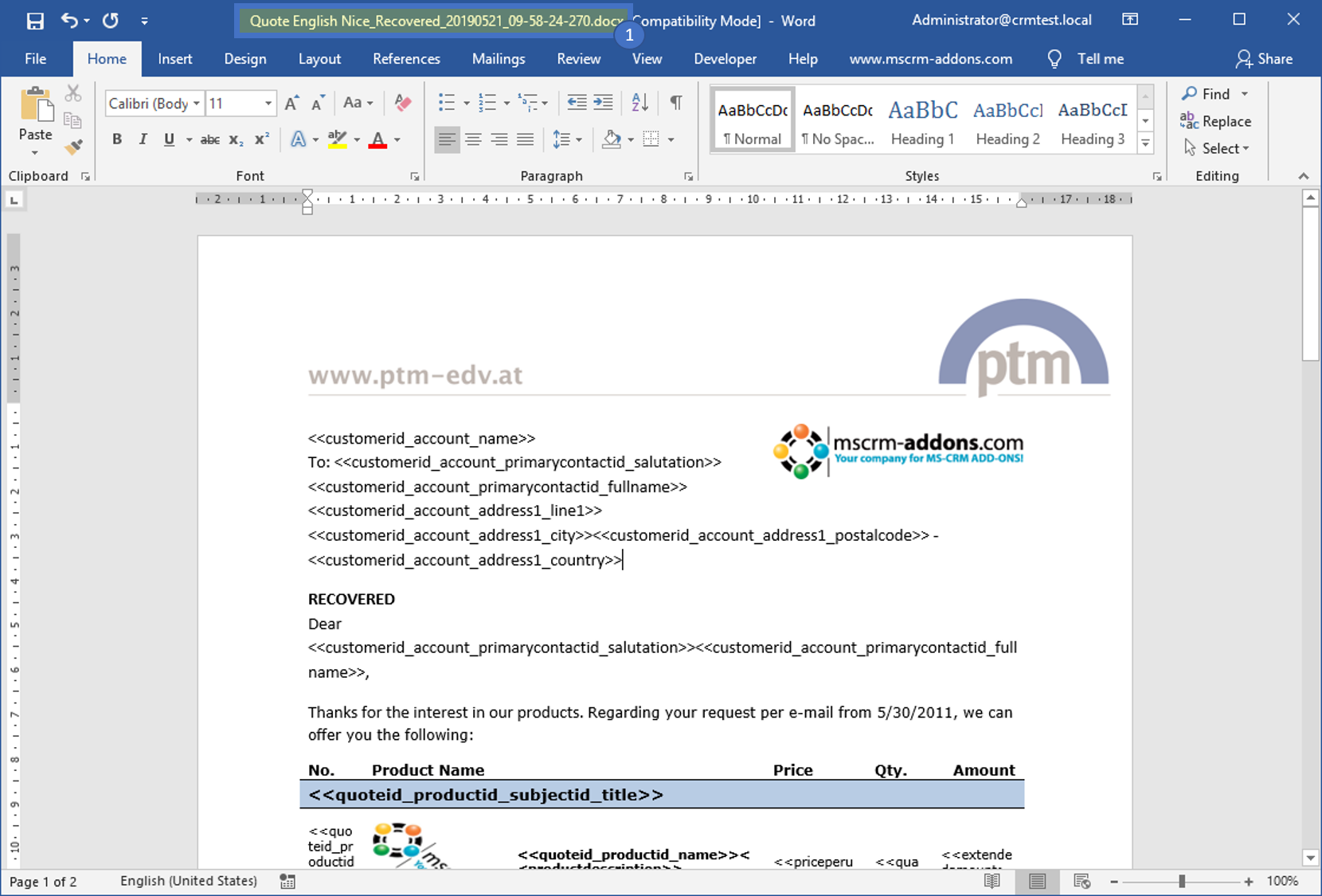Image resolution: width=1322 pixels, height=896 pixels.
Task: Click the font color red A swatch
Action: click(x=378, y=140)
